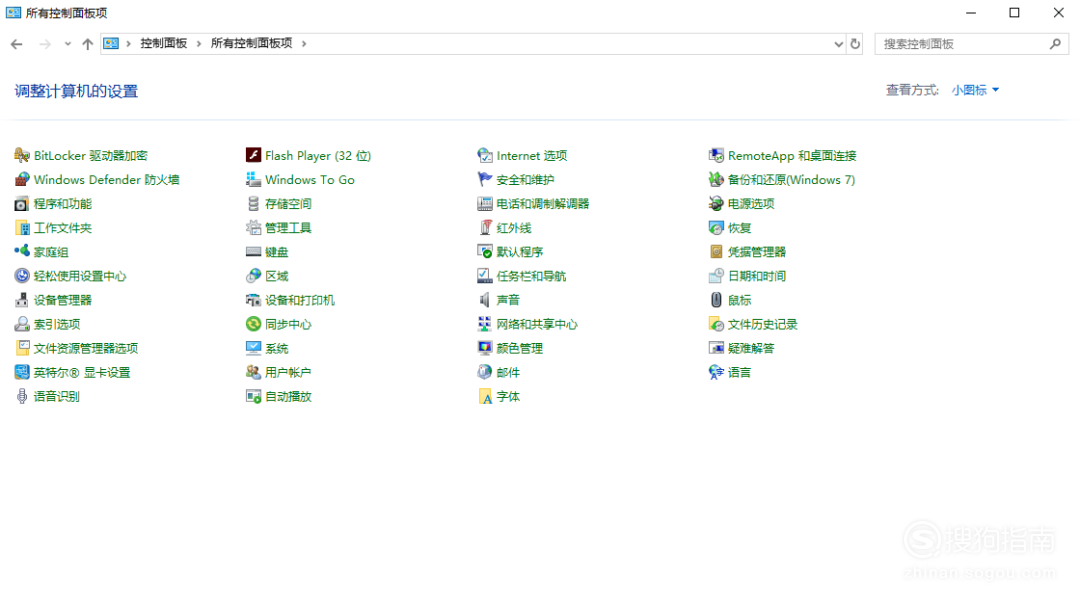Open RemoteApp 和桌面连接 link

[792, 156]
